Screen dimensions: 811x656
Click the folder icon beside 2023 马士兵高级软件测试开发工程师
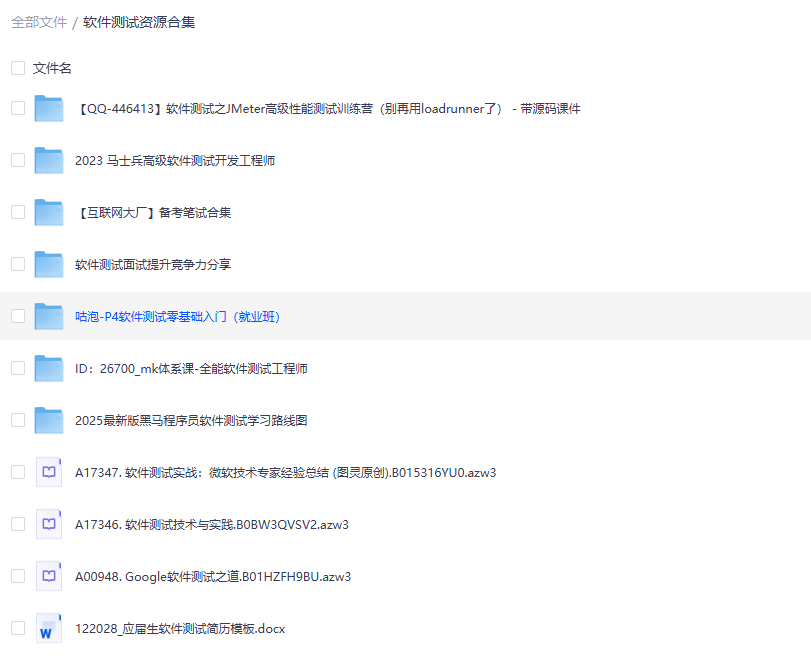[x=48, y=160]
